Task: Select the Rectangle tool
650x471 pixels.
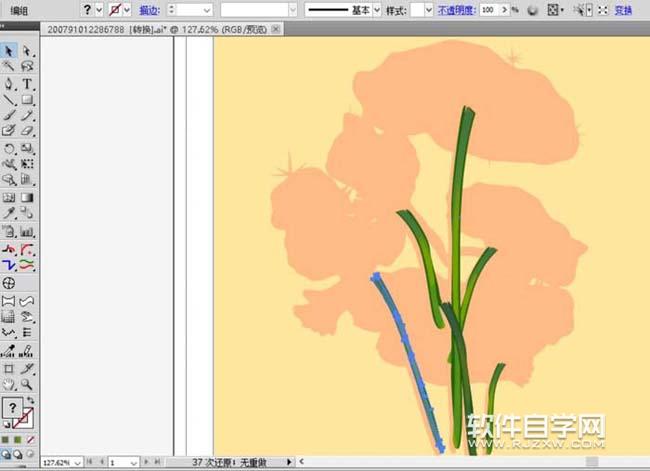Action: pos(27,100)
